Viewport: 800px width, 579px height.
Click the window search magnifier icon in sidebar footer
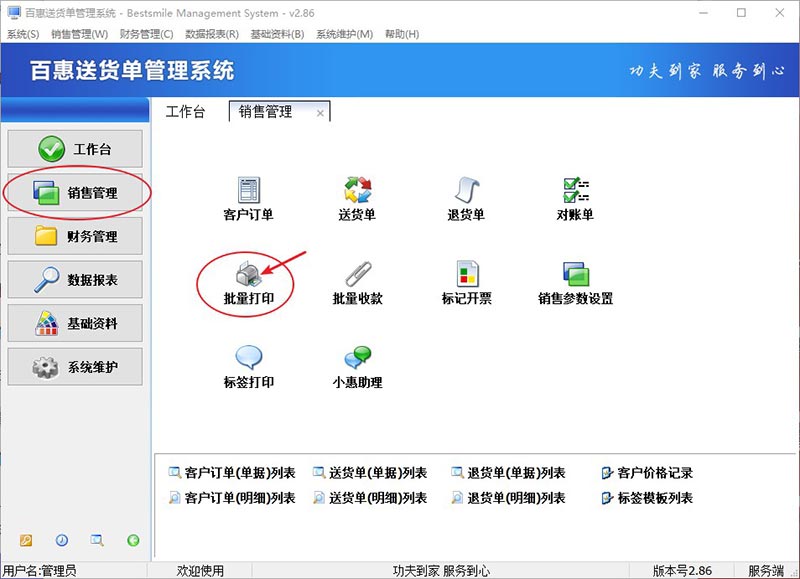tap(97, 540)
